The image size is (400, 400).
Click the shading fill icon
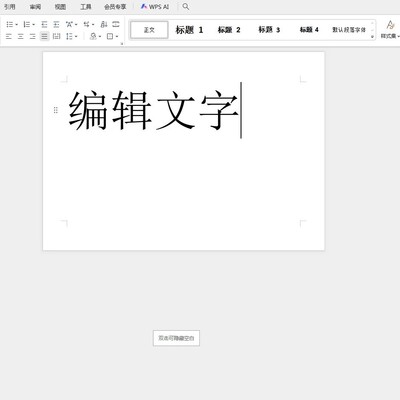[93, 36]
